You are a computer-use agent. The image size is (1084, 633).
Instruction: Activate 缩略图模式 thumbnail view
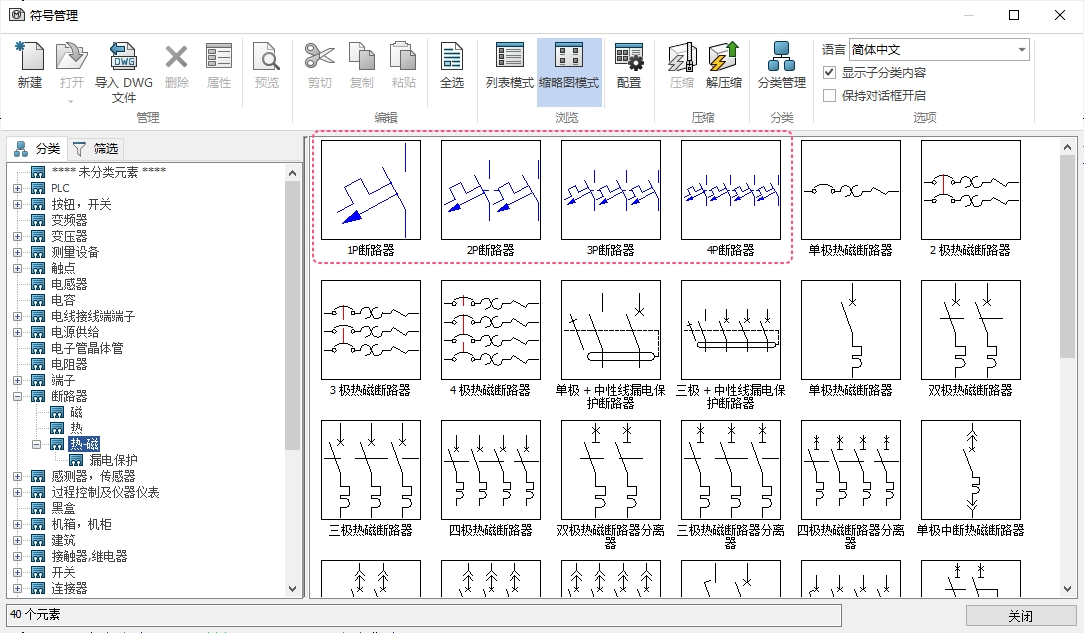(x=568, y=66)
